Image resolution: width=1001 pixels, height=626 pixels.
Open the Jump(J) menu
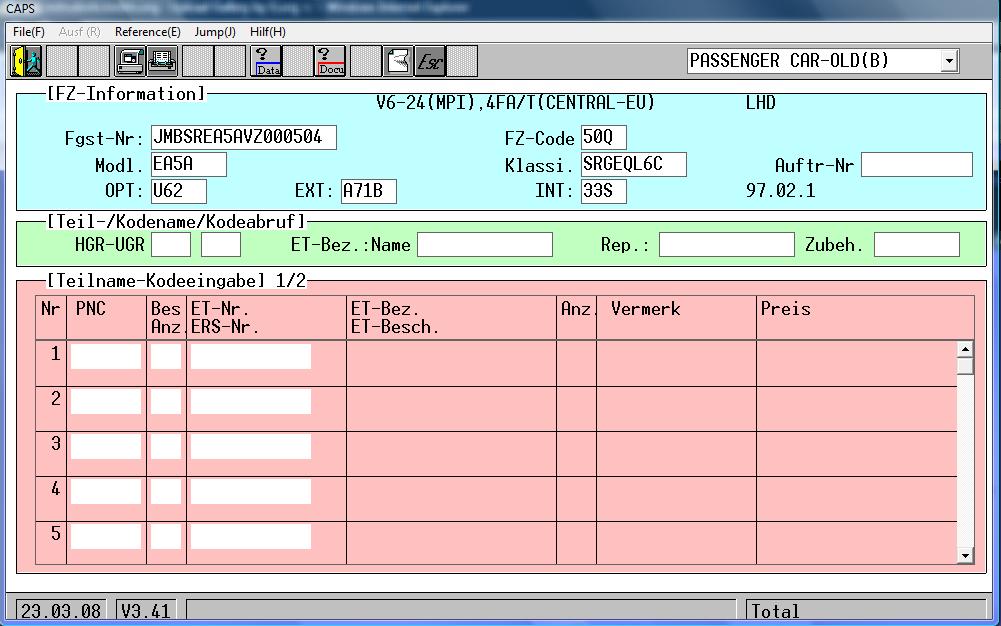[x=214, y=32]
